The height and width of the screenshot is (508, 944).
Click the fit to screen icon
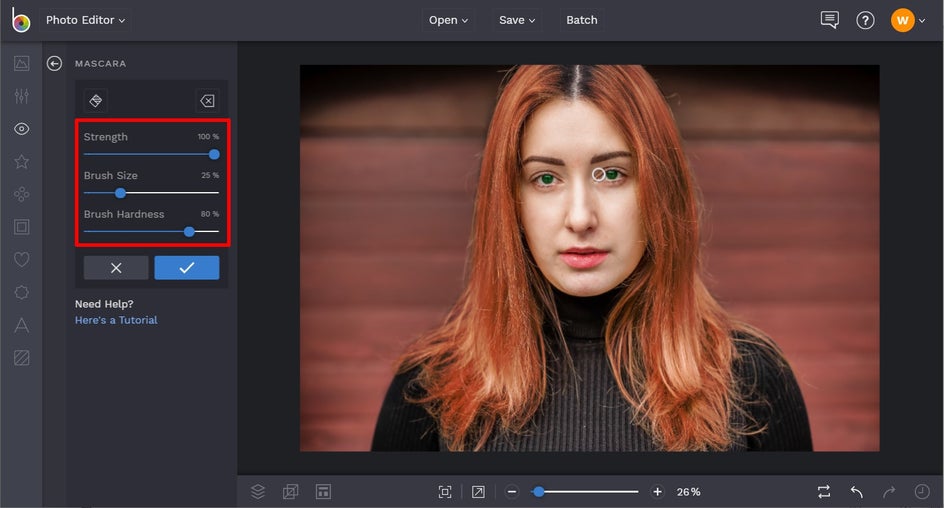pos(445,491)
